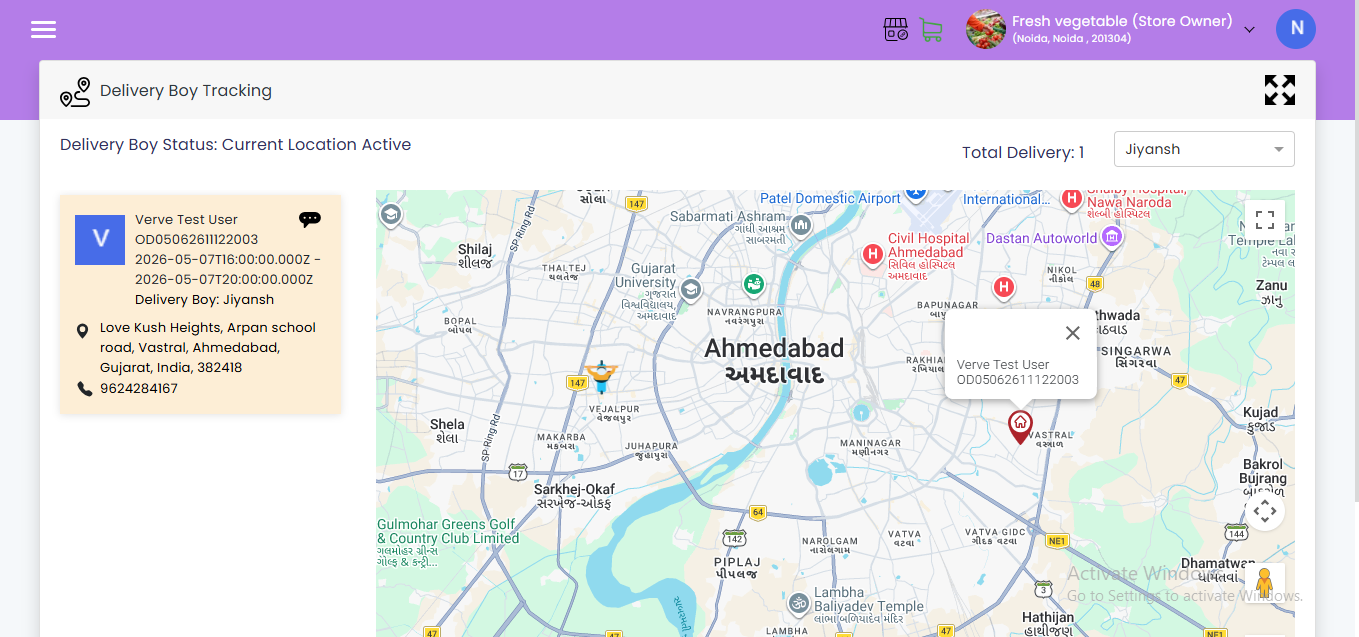Click the Gujarat University marker icon
Image resolution: width=1359 pixels, height=637 pixels.
pyautogui.click(x=689, y=290)
